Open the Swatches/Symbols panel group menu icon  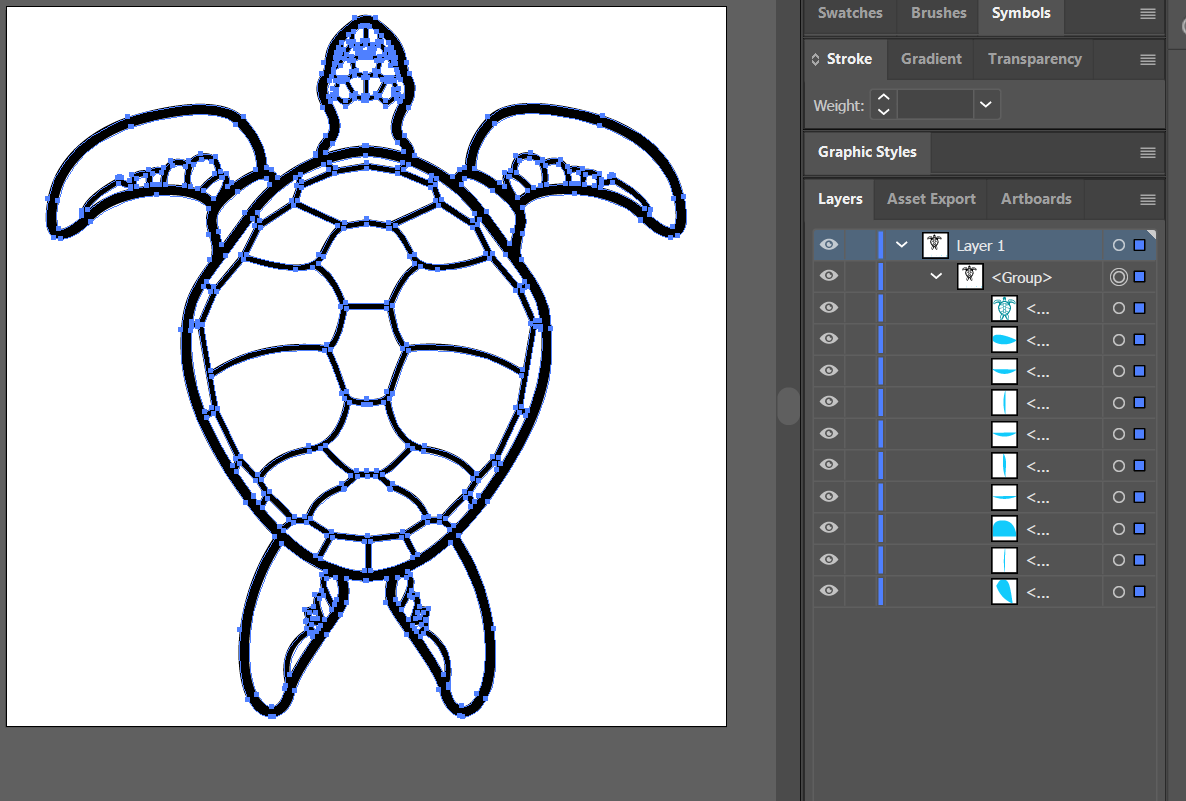tap(1147, 14)
